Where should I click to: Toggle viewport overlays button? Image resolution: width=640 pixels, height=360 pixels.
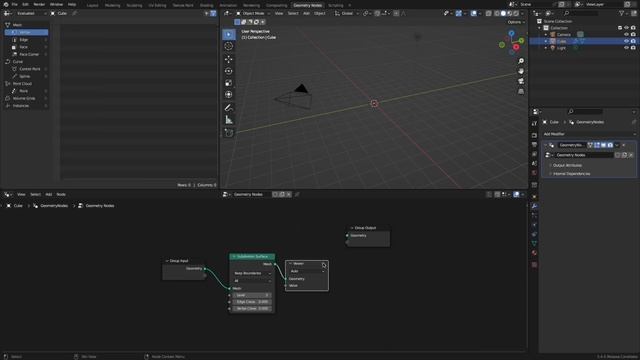click(473, 13)
